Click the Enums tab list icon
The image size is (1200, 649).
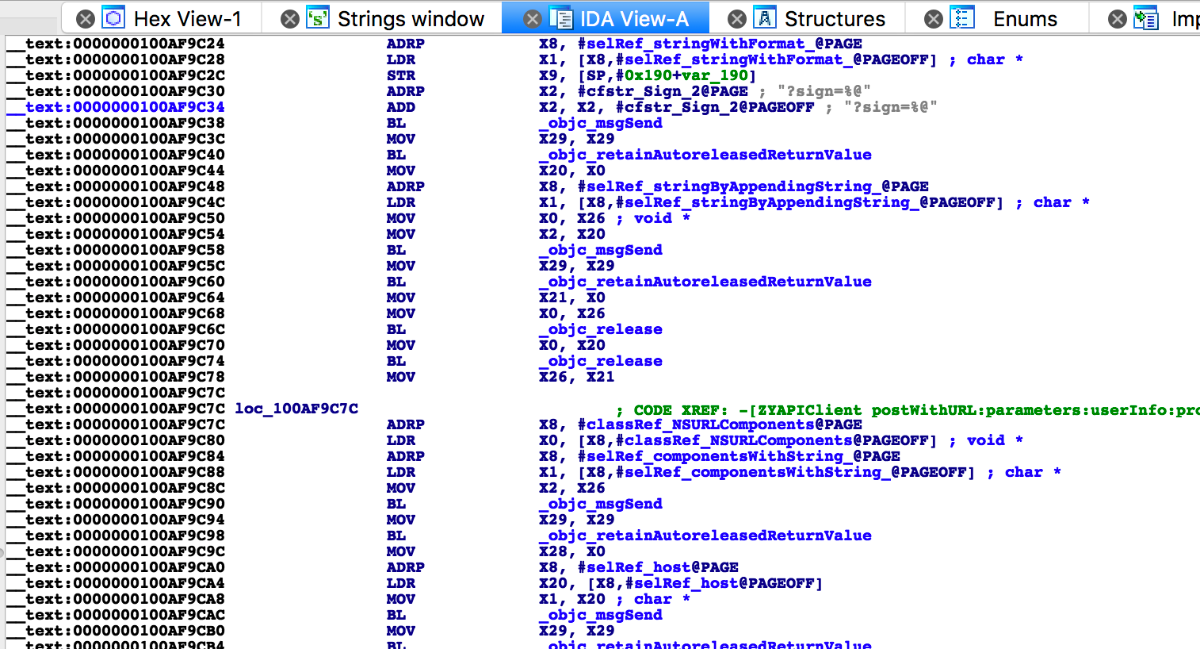[962, 18]
